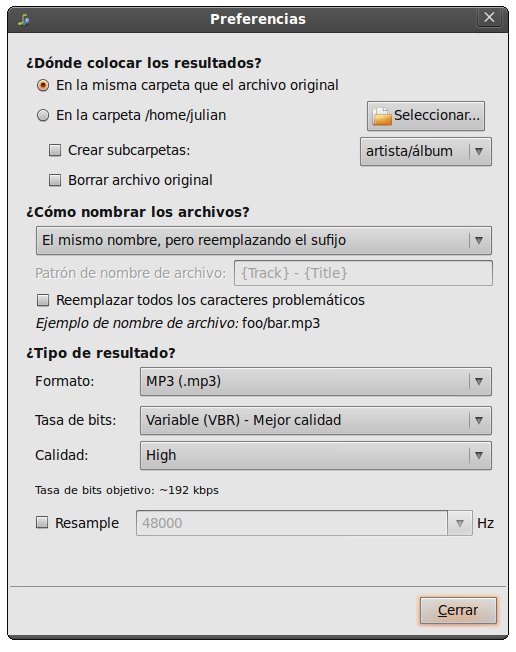Click arrow of the 48000 Hz combo box
This screenshot has width=516, height=652.
tap(460, 523)
